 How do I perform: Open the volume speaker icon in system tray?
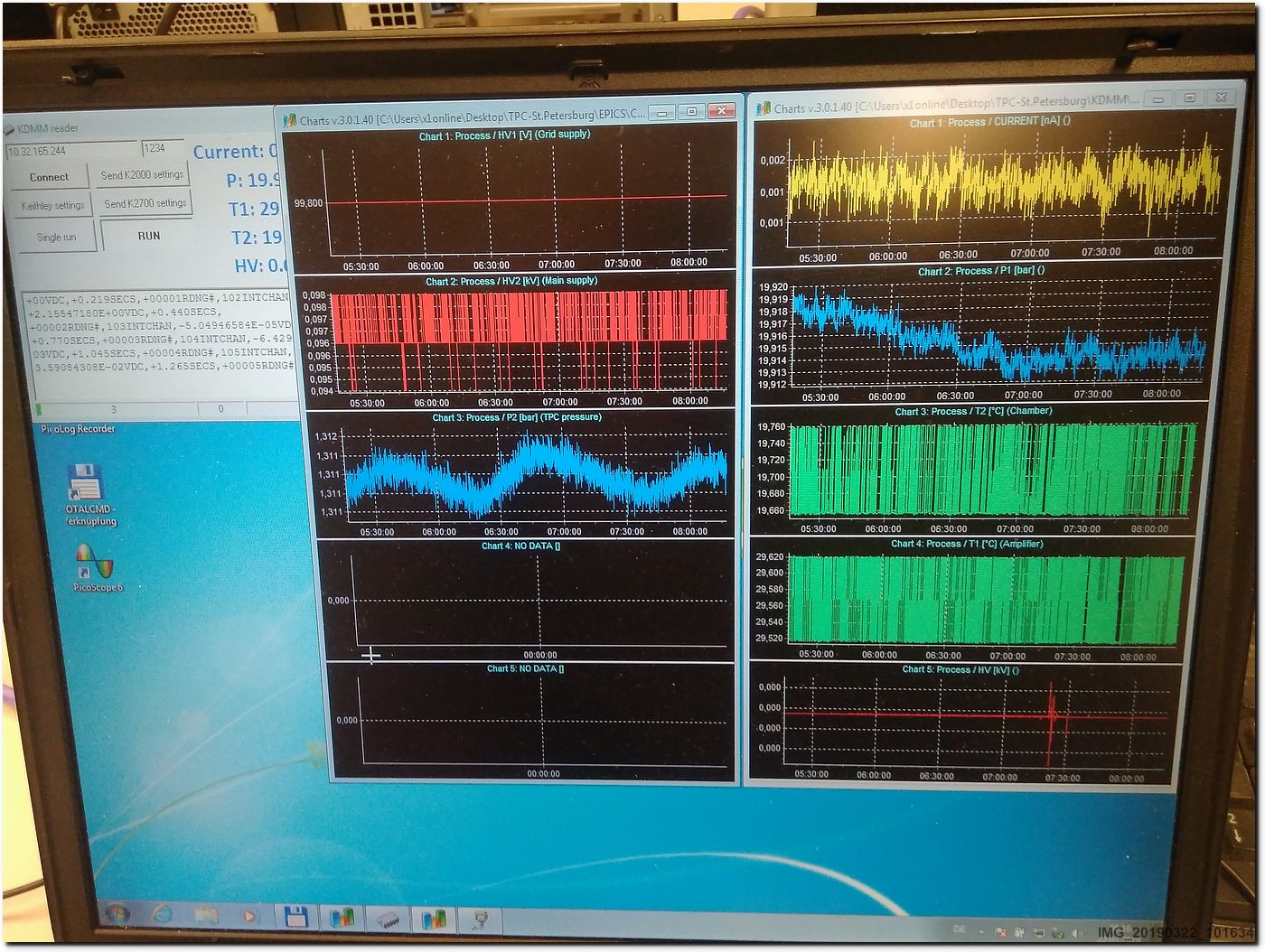pos(1075,932)
